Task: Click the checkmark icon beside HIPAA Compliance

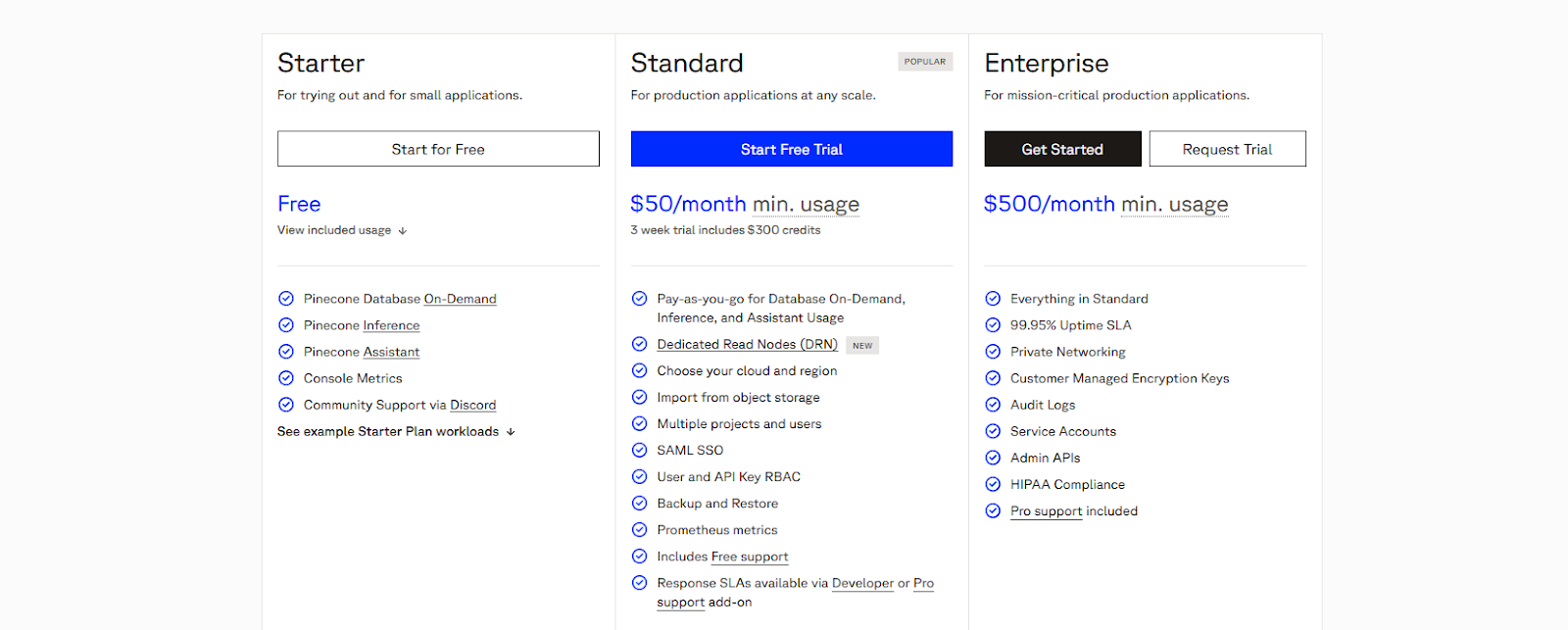Action: tap(993, 484)
